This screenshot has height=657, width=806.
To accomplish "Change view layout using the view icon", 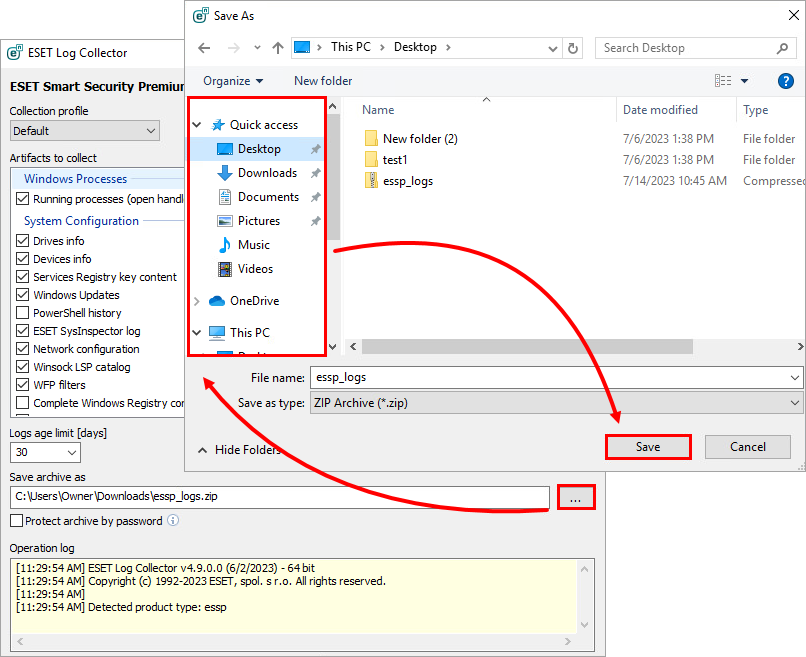I will [723, 81].
